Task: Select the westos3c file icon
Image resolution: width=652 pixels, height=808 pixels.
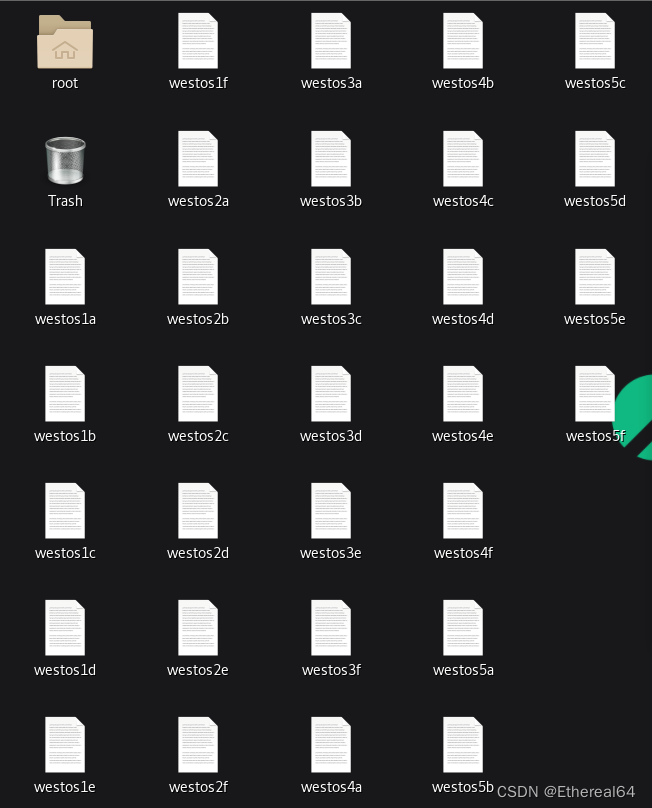Action: click(331, 277)
